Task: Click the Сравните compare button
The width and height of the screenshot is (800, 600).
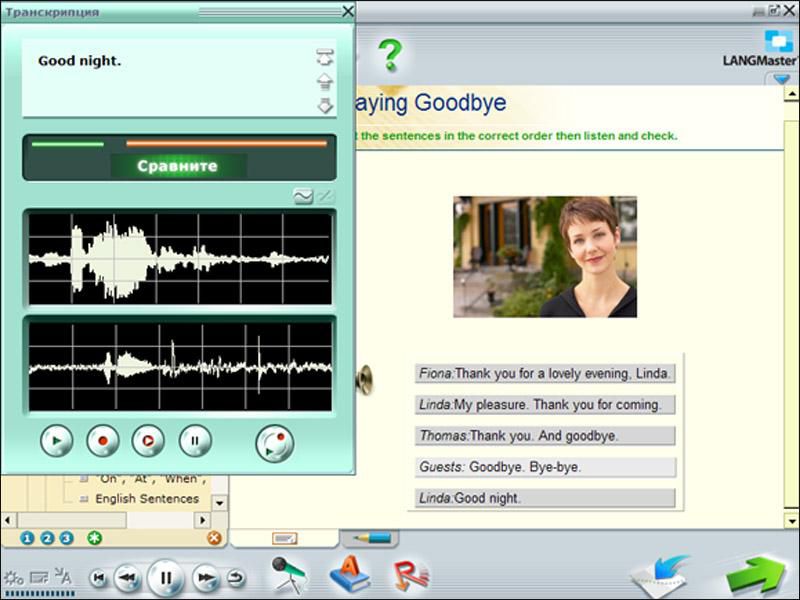Action: 177,165
